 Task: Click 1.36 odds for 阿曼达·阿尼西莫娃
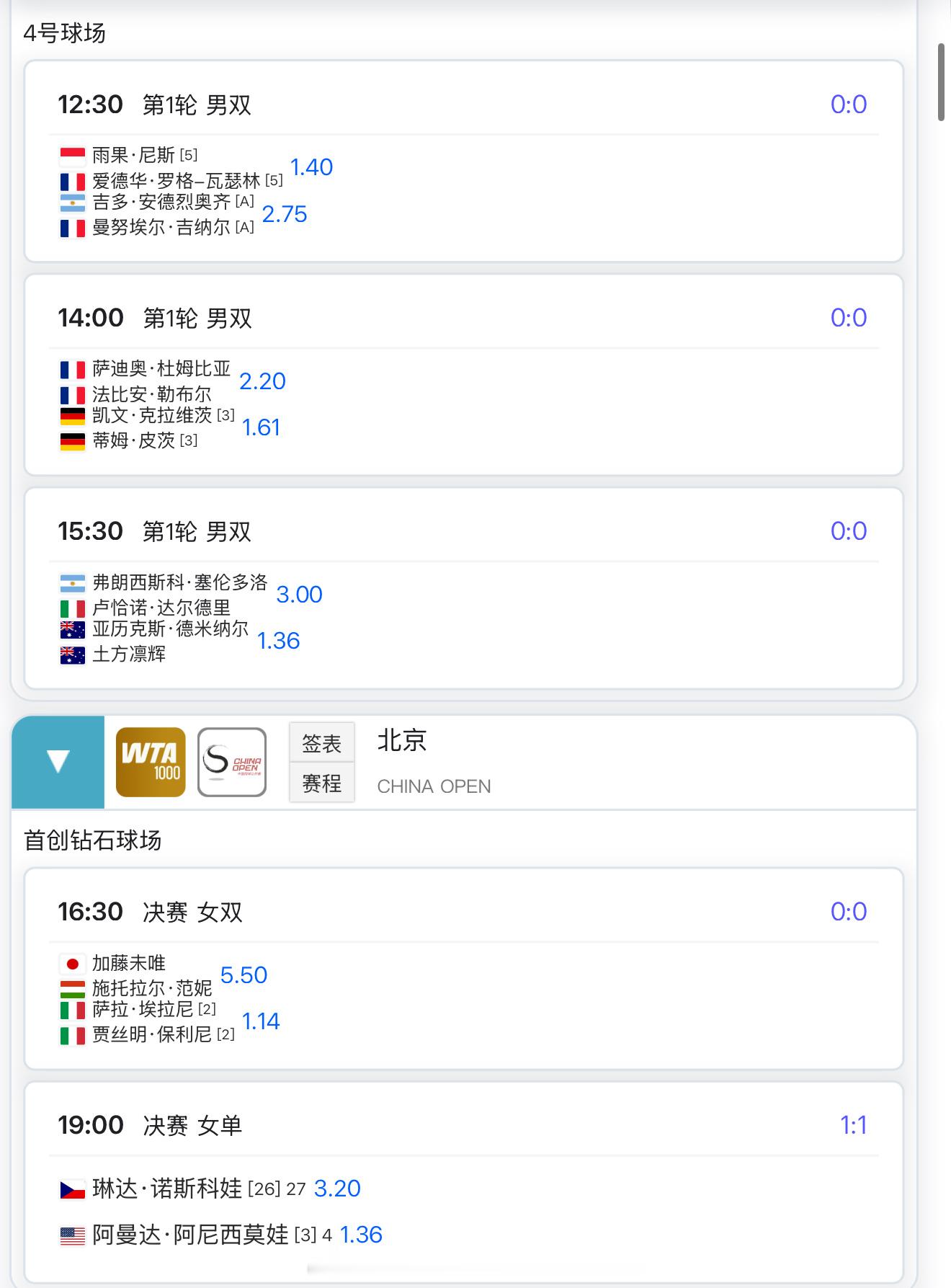[x=361, y=1235]
